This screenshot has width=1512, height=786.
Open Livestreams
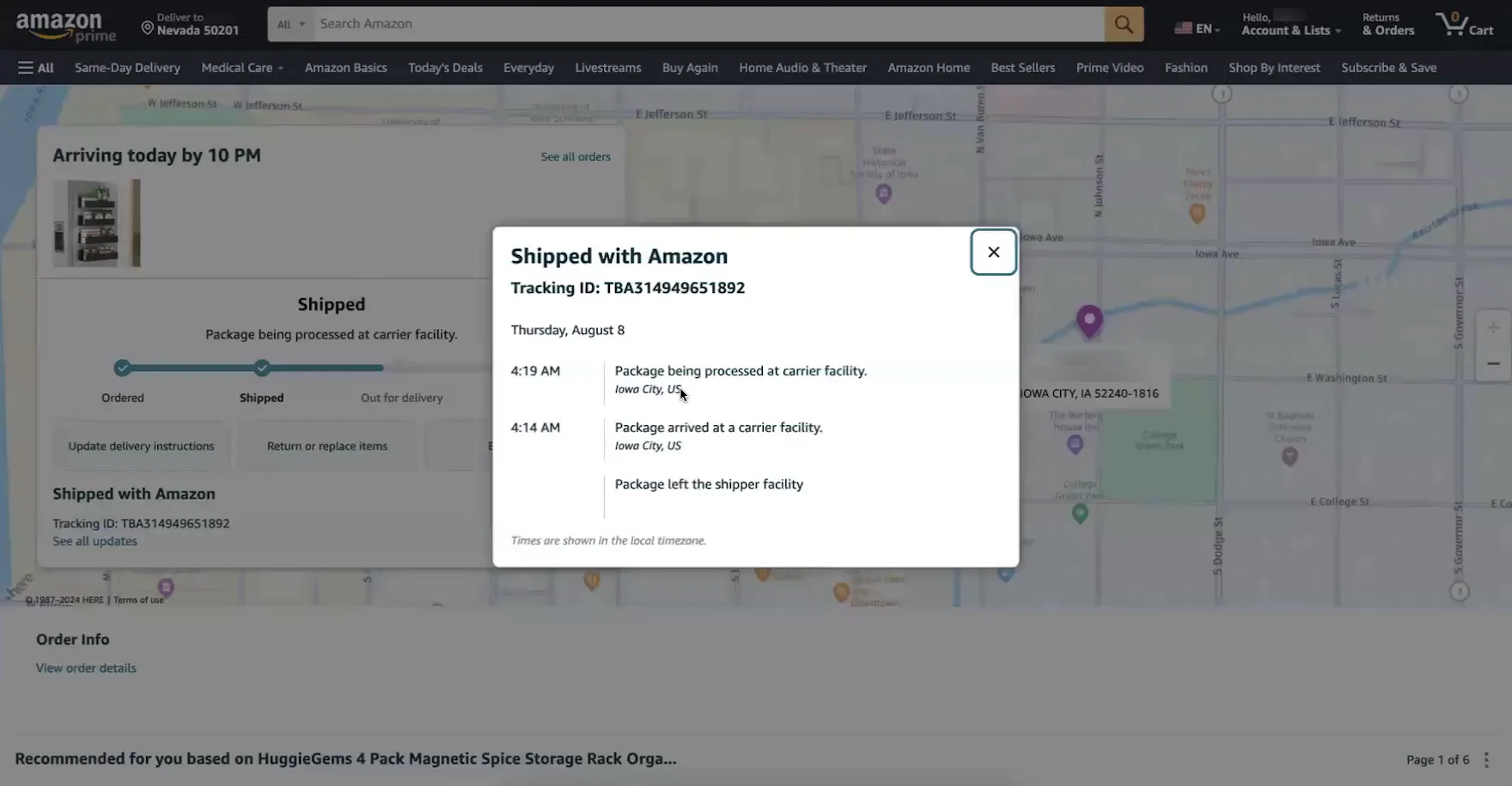click(x=608, y=68)
